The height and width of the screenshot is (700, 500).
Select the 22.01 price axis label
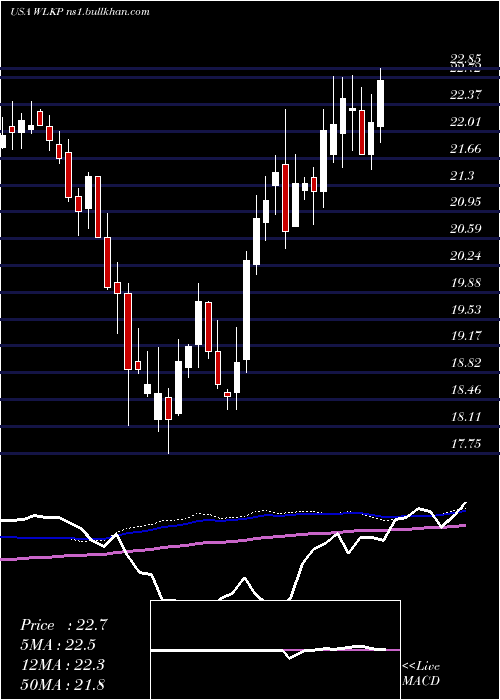(x=466, y=121)
